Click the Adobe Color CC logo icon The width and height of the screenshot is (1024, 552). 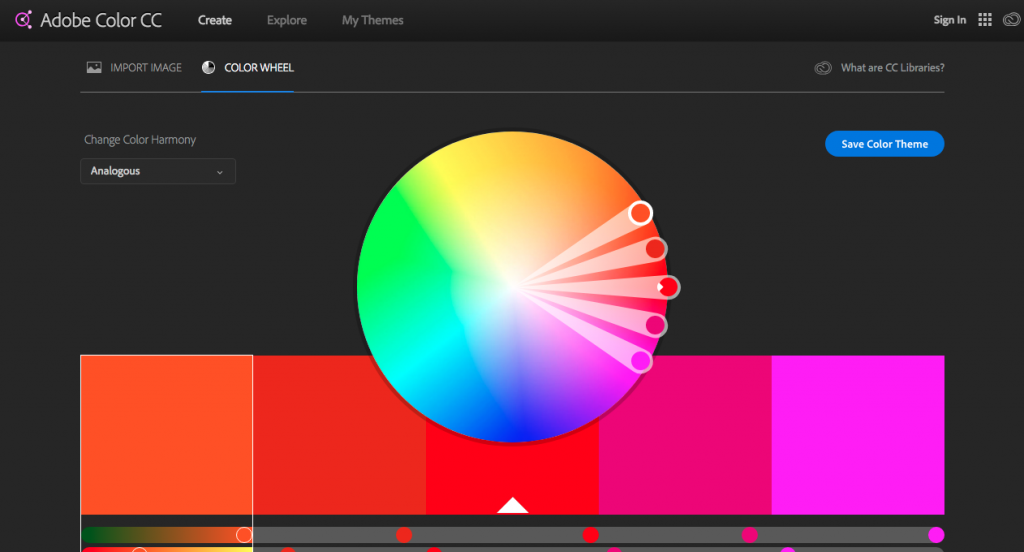(24, 20)
